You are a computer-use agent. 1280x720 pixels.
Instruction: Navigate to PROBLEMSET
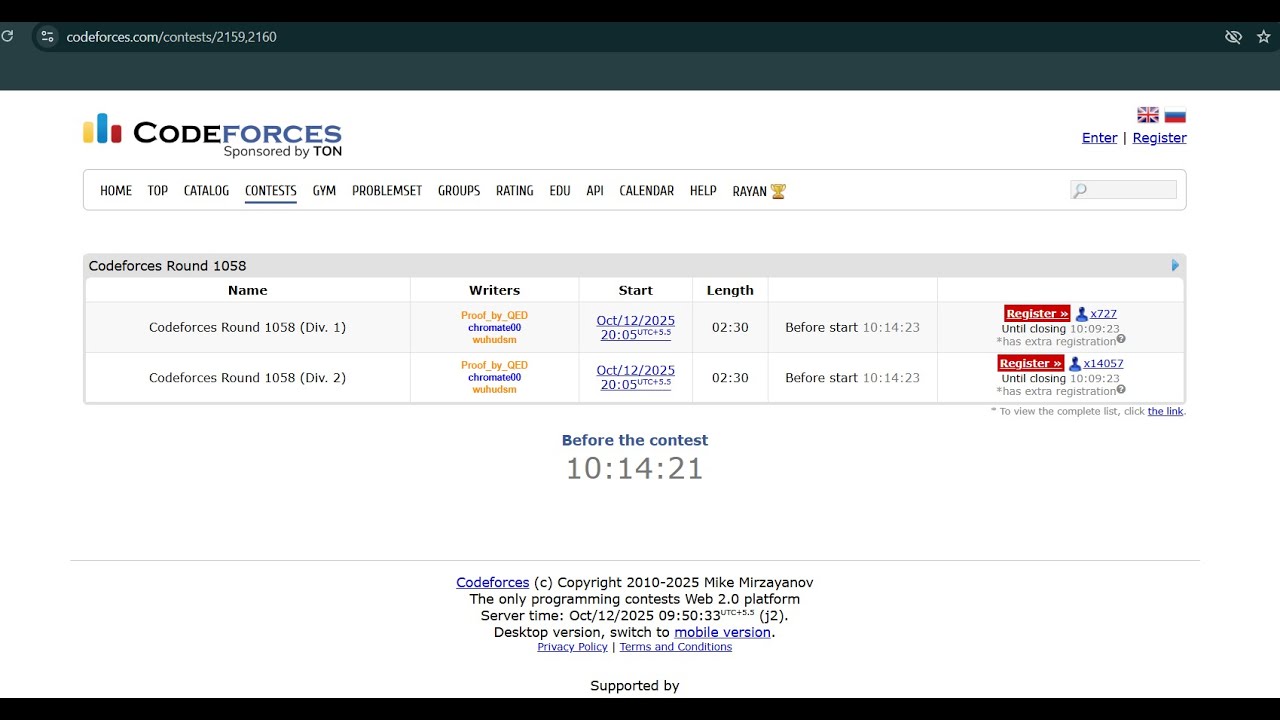click(x=387, y=191)
